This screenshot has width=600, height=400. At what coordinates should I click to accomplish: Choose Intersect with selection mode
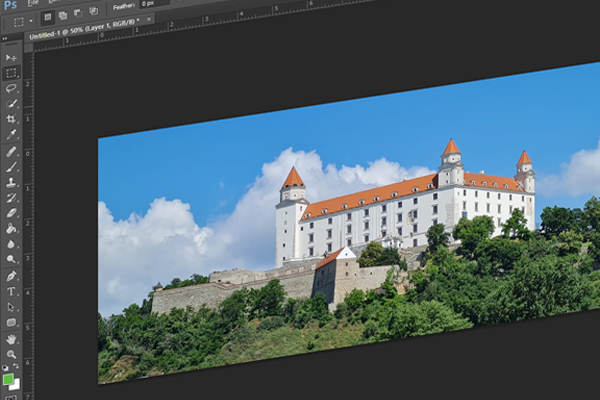(94, 11)
